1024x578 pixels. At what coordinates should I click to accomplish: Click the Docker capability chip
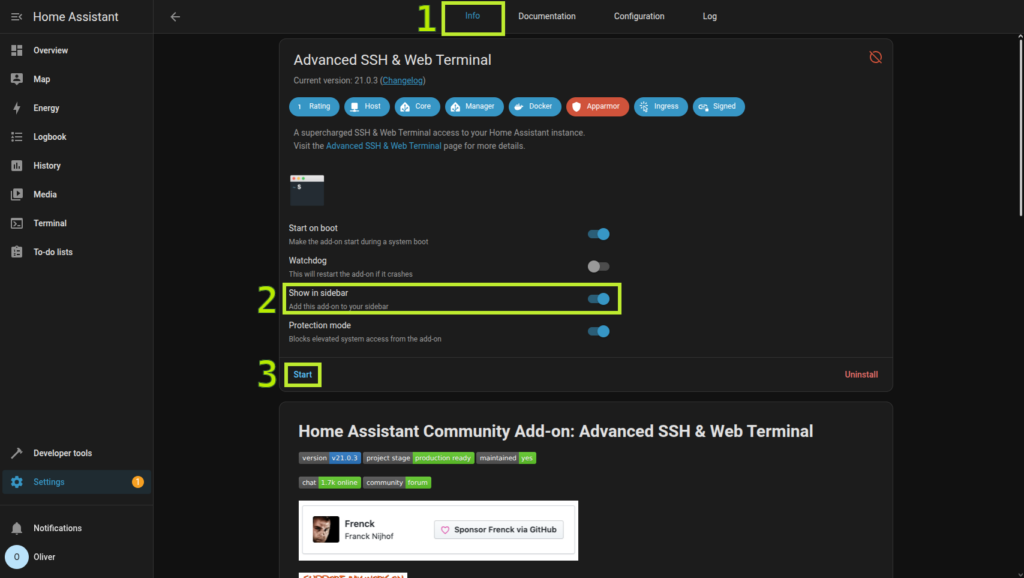coord(535,106)
